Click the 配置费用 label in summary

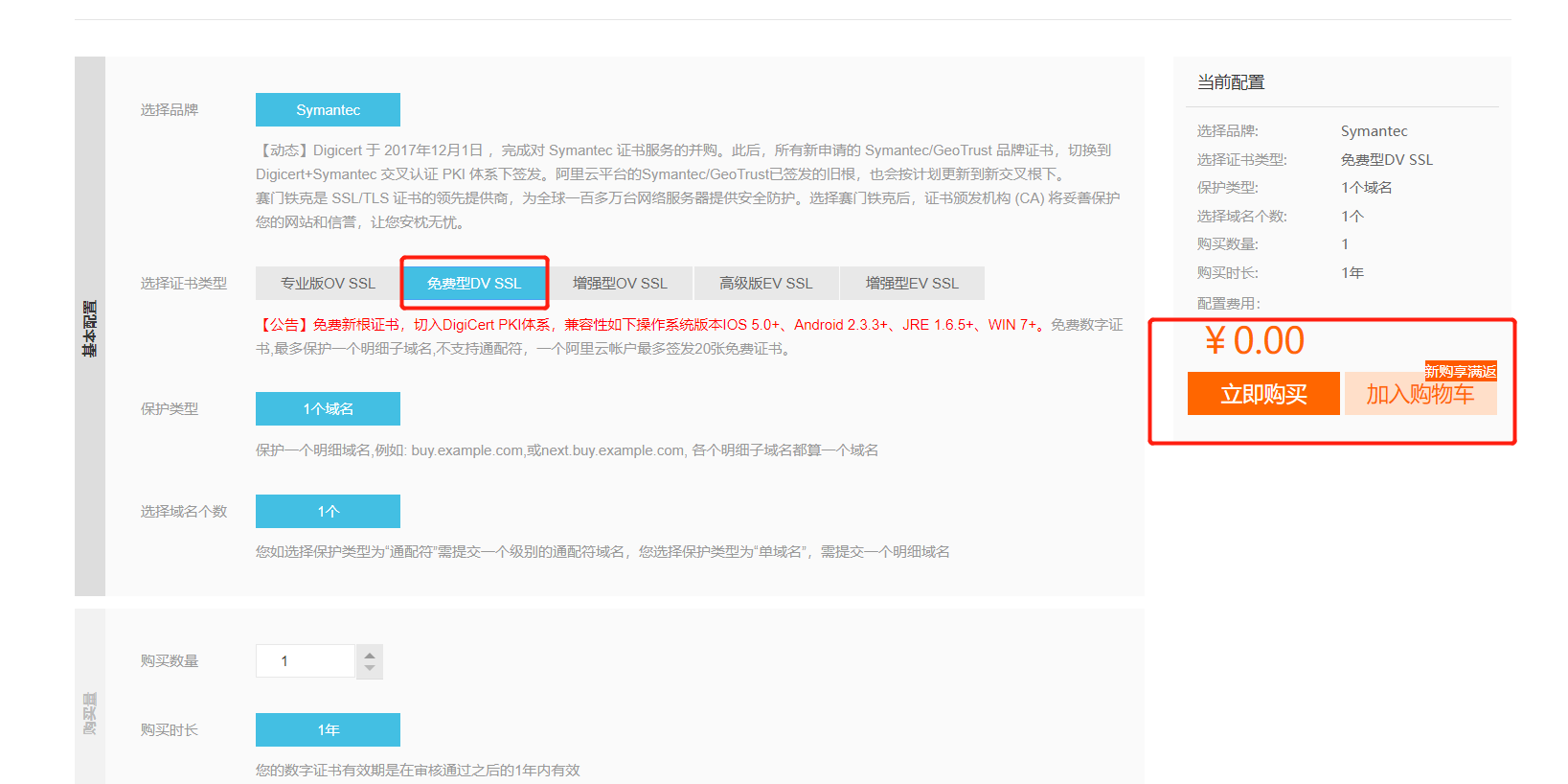click(1229, 304)
